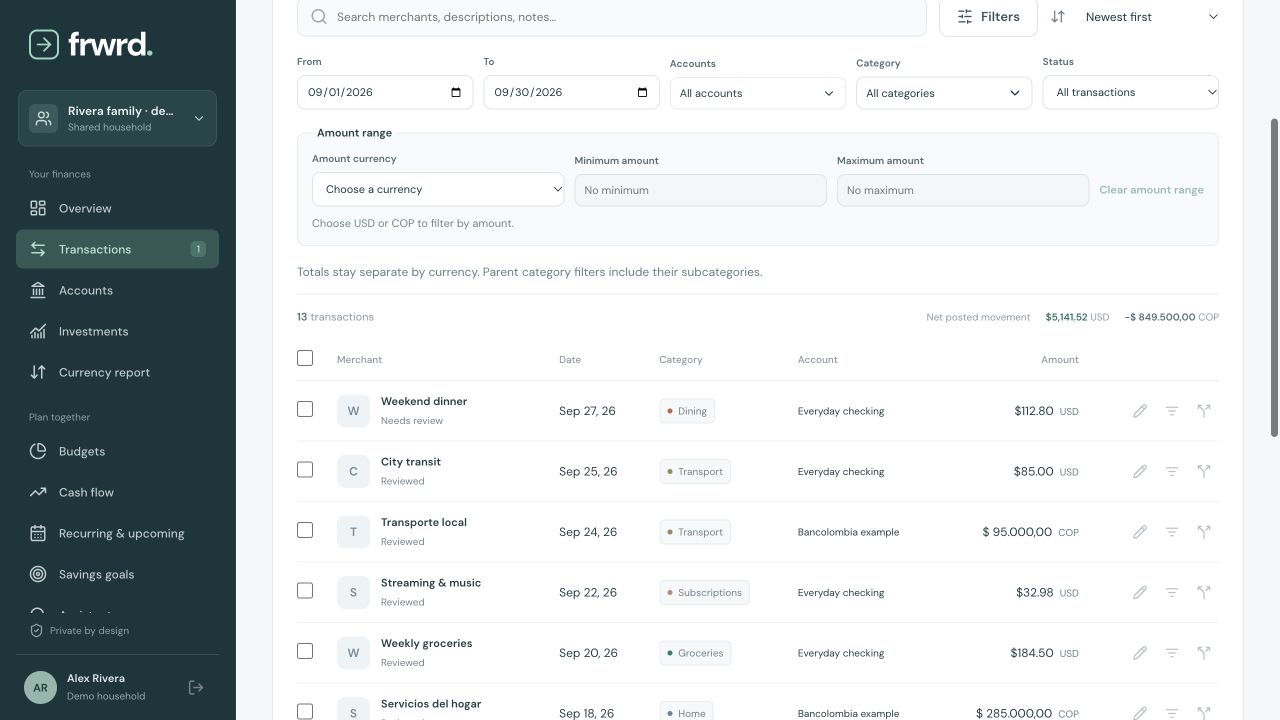Viewport: 1280px width, 720px height.
Task: Open the Newest first sort dropdown
Action: (1151, 17)
